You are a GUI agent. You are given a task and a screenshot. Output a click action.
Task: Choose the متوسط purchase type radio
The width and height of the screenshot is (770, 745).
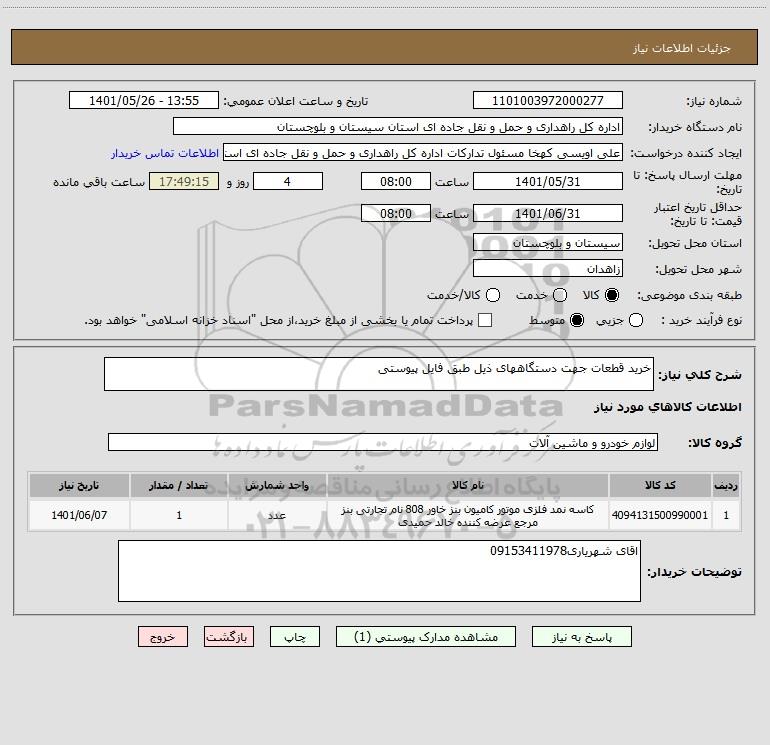click(577, 320)
